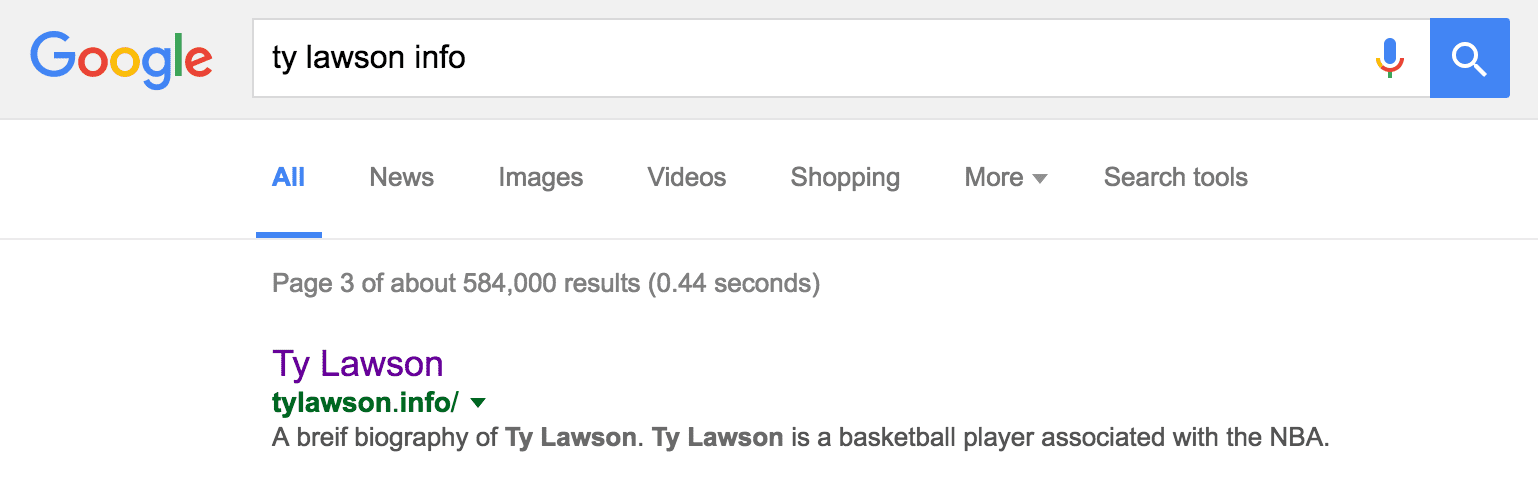The width and height of the screenshot is (1538, 494).
Task: Click the '(0.44 seconds)' timing text
Action: coord(733,284)
